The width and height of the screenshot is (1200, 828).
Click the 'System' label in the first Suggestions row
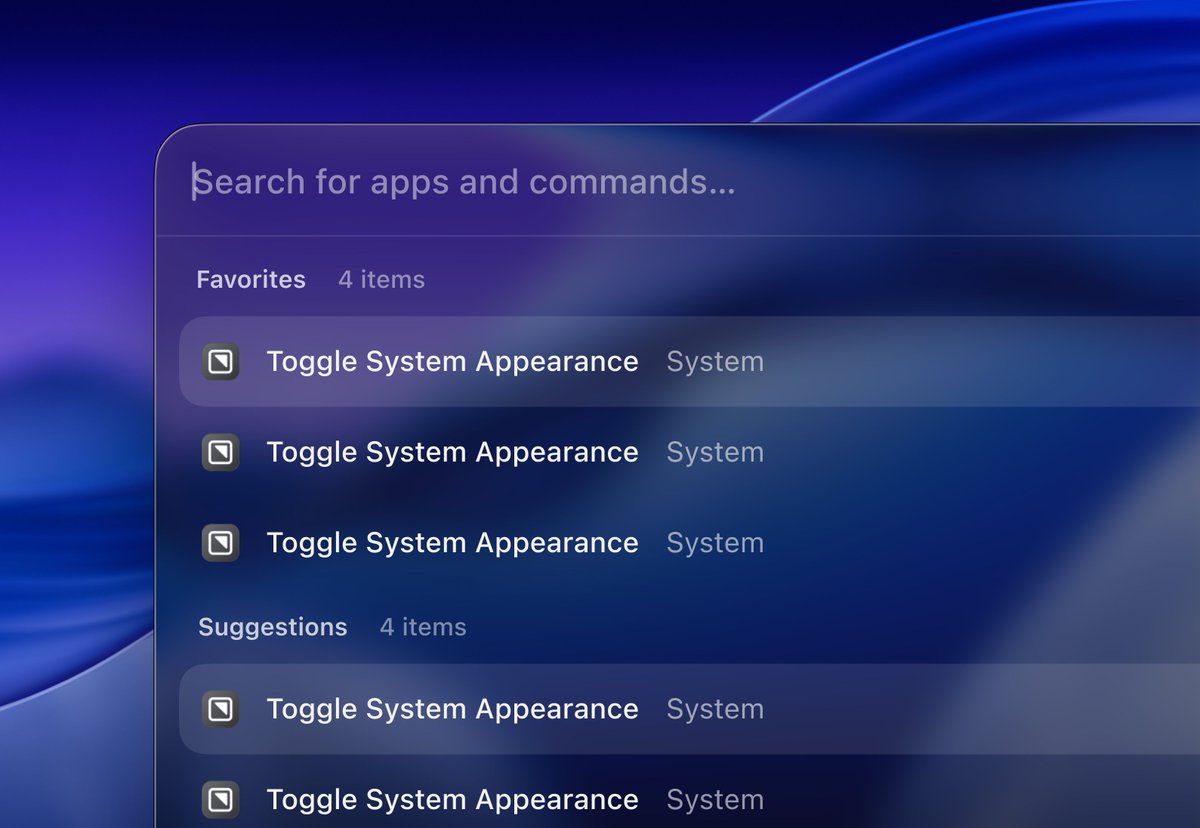(x=715, y=709)
